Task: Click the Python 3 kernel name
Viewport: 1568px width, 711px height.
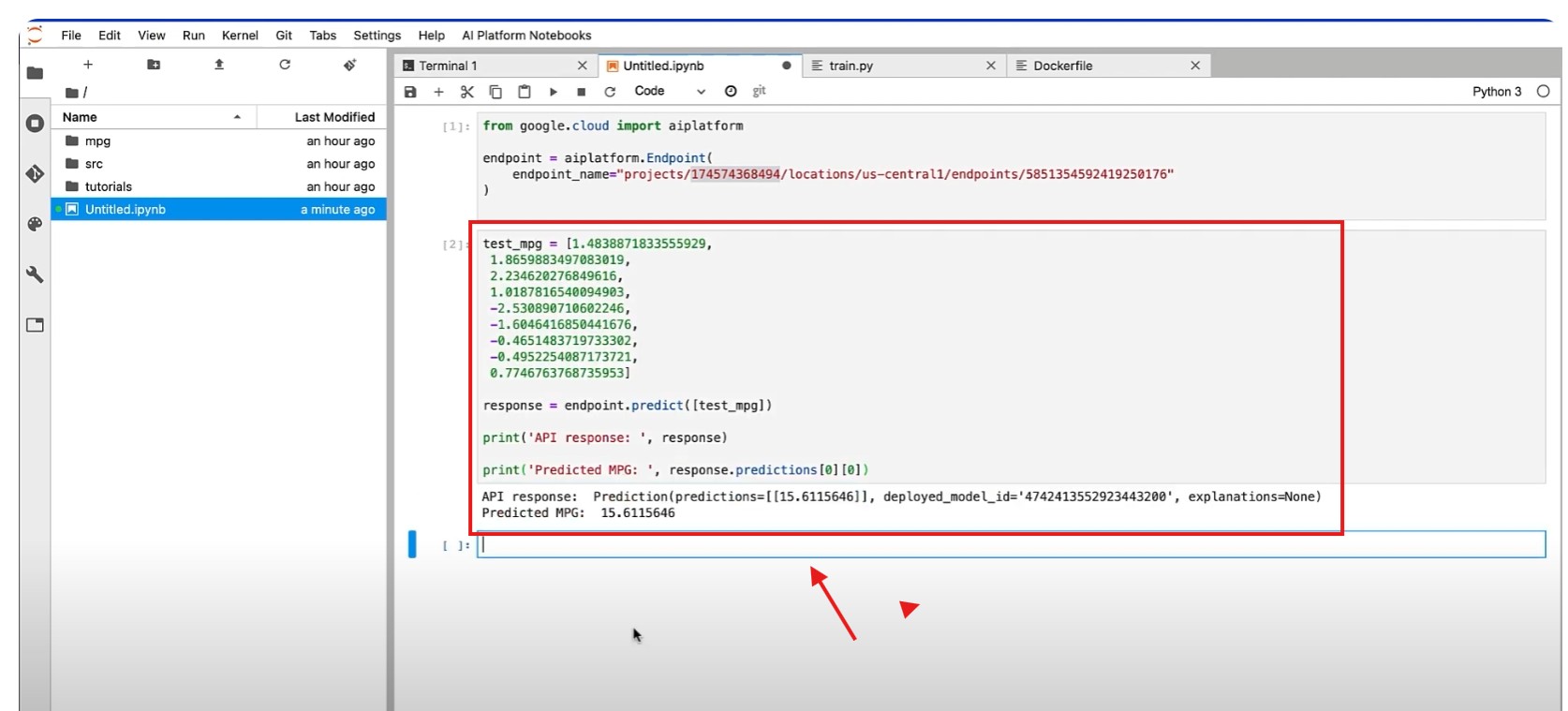Action: [x=1496, y=92]
